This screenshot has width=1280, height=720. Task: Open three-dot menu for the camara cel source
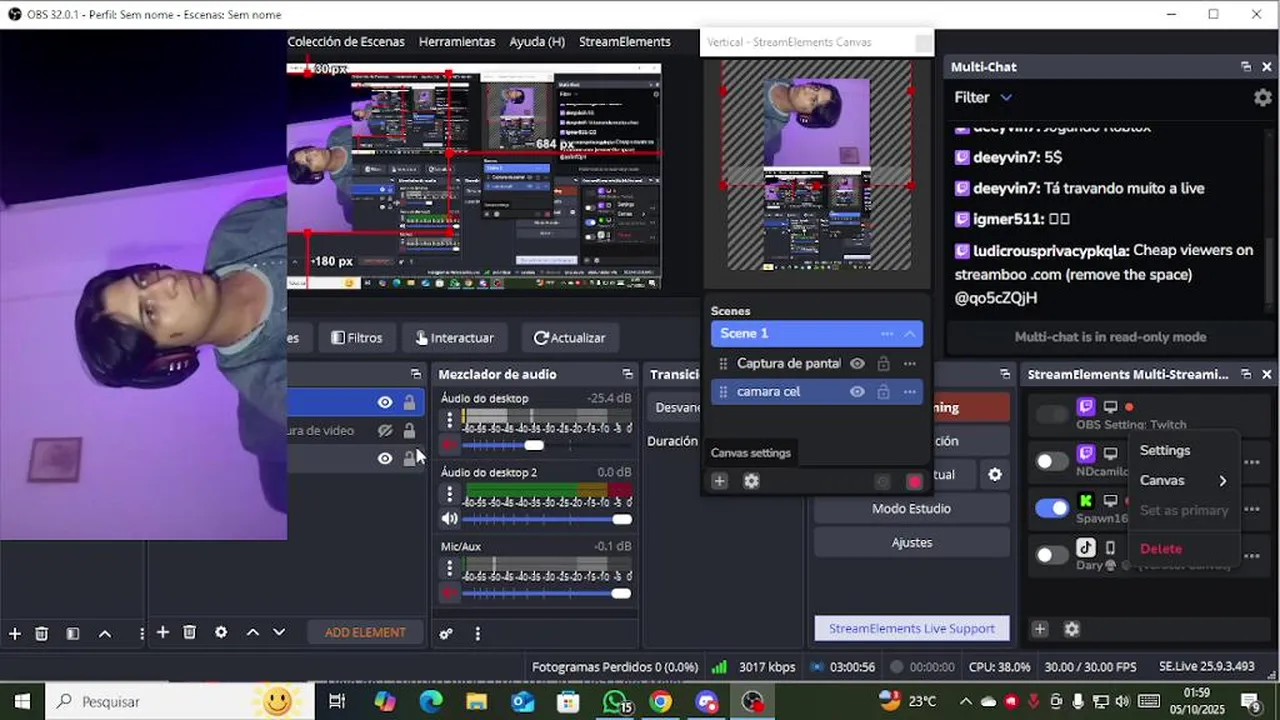(909, 392)
